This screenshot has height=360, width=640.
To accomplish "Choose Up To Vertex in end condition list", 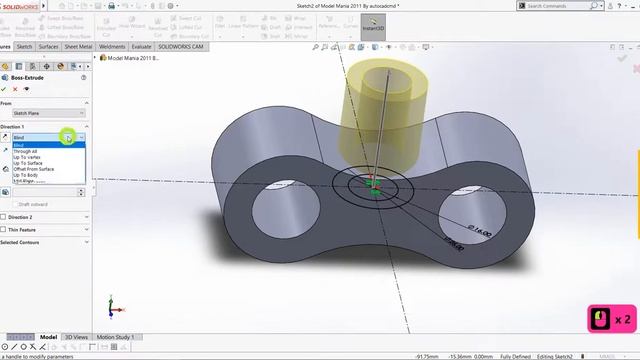I will pos(49,157).
